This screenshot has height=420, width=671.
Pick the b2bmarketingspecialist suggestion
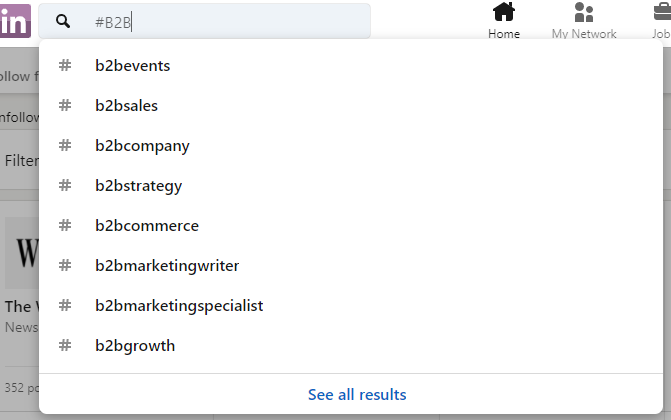[x=179, y=306]
